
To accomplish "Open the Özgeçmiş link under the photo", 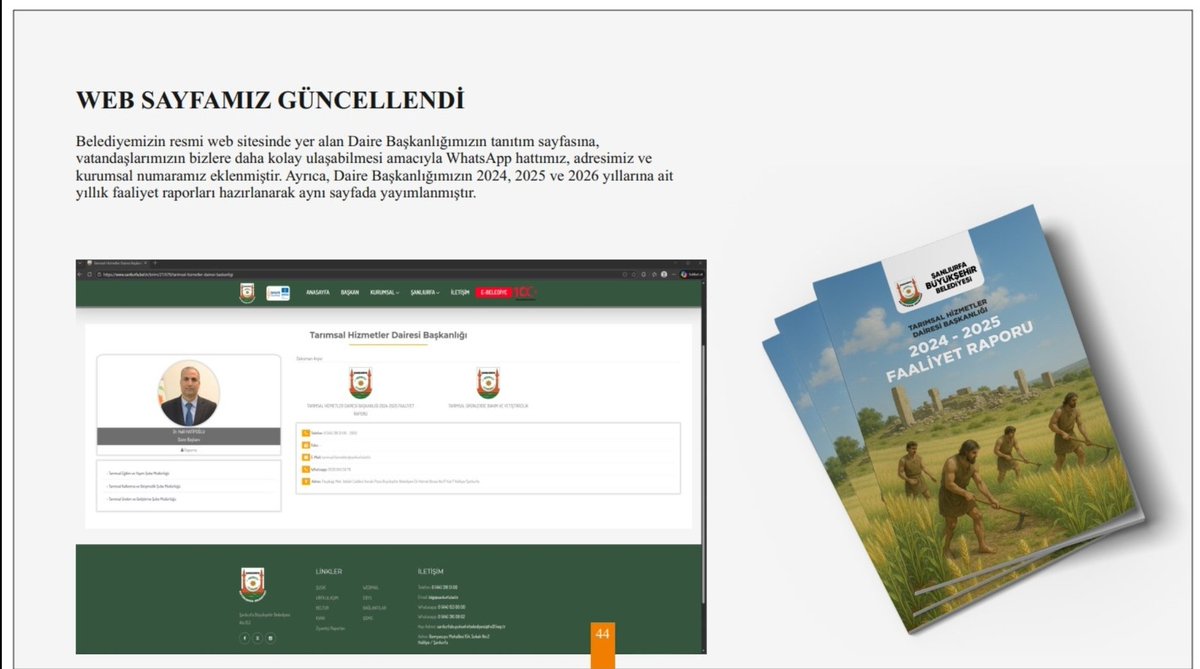I will 189,450.
